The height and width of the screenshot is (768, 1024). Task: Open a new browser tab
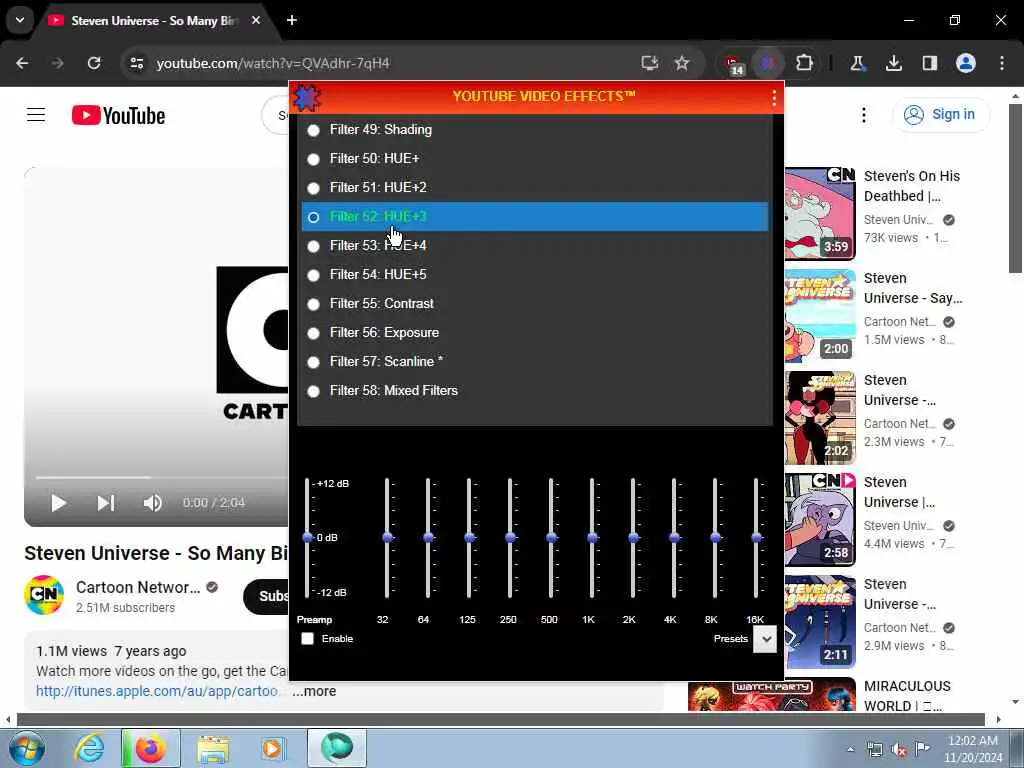(x=292, y=20)
